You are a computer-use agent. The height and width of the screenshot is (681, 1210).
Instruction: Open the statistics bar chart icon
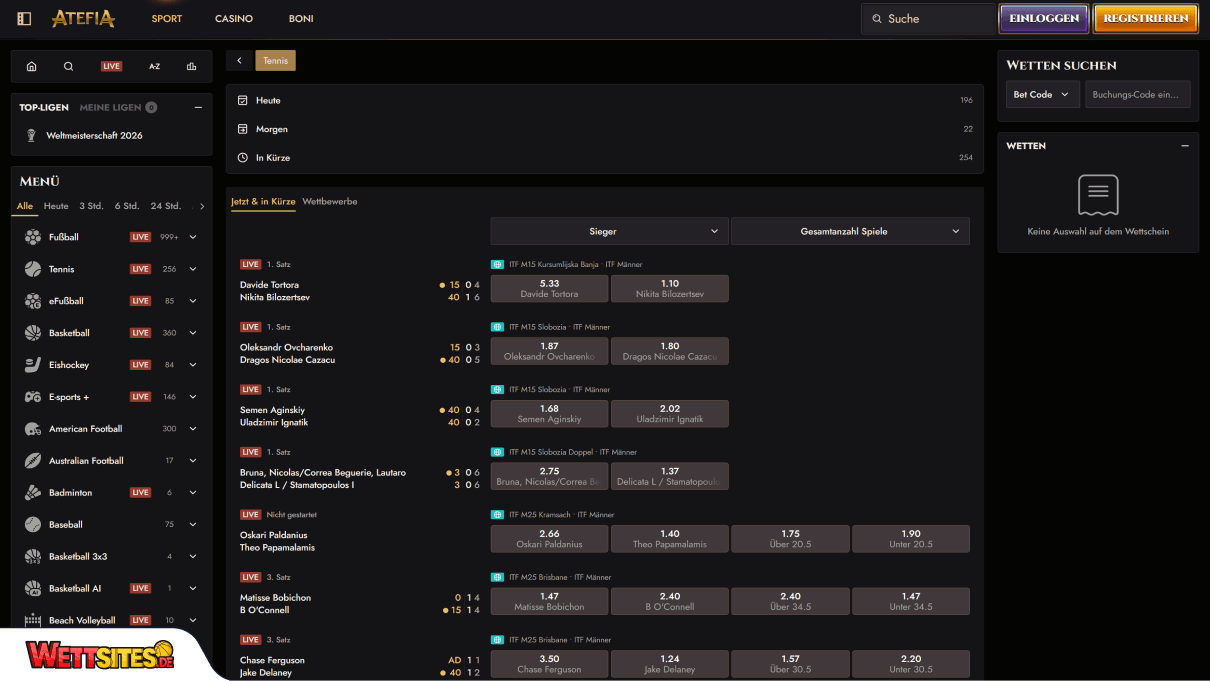[191, 67]
